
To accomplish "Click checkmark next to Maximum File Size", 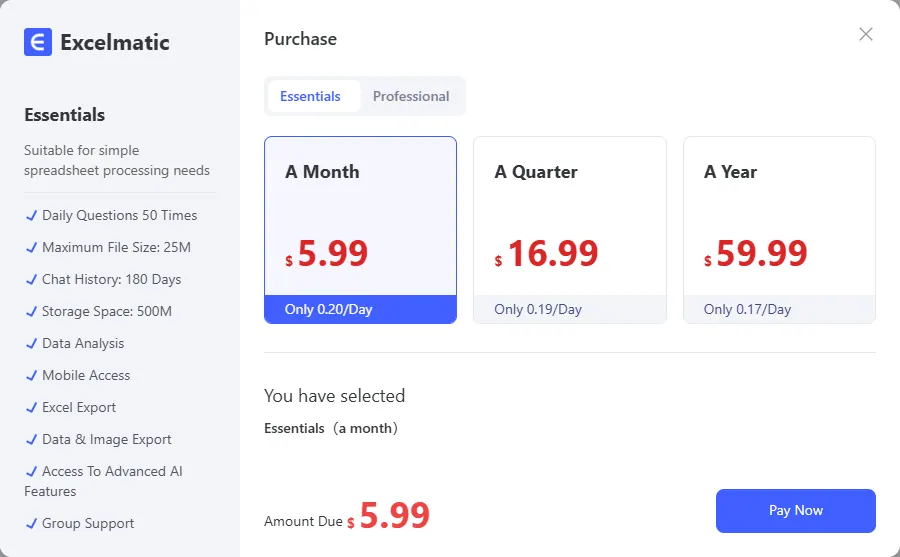I will (x=31, y=247).
